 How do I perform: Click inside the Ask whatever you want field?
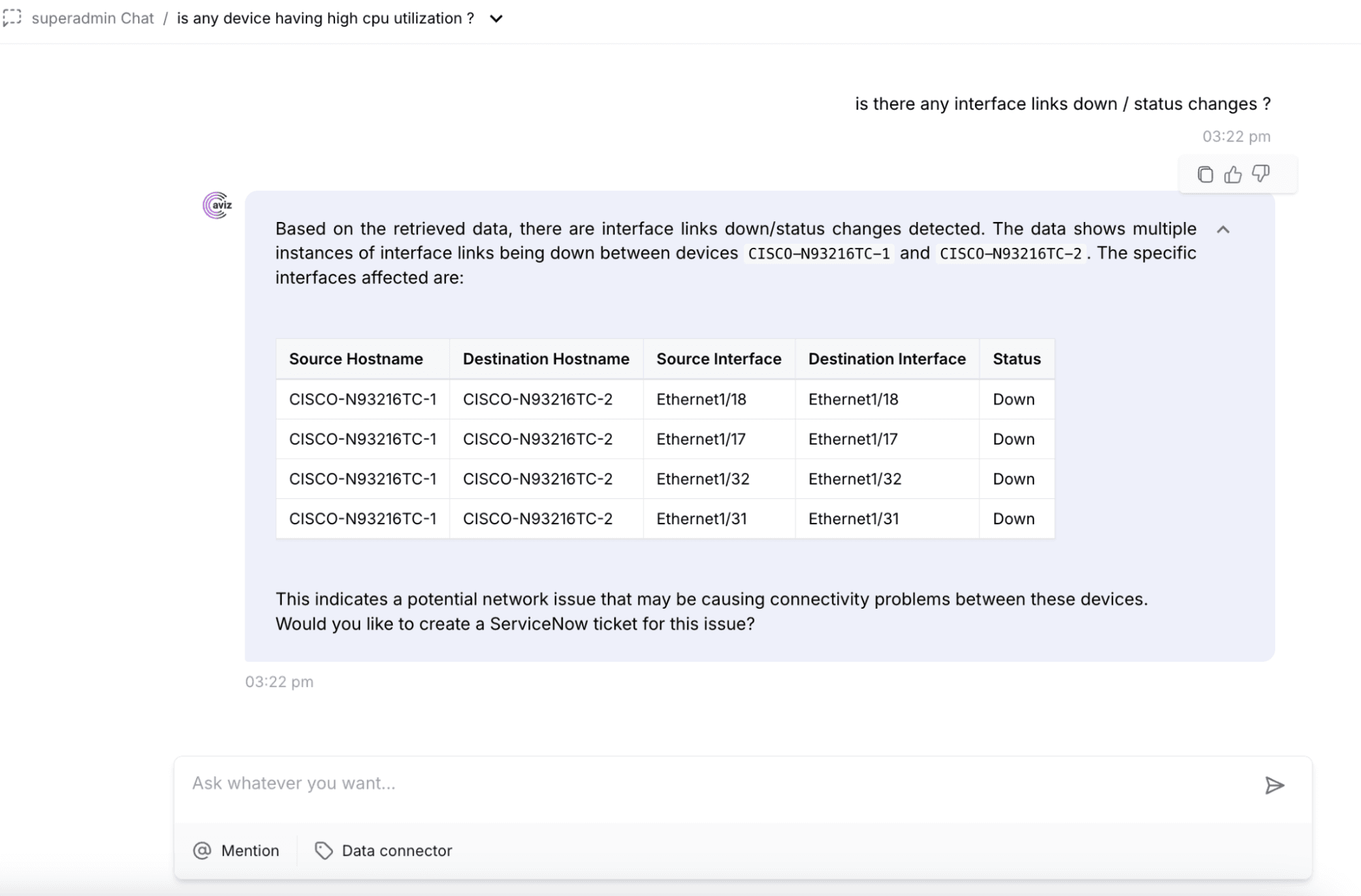(x=477, y=783)
